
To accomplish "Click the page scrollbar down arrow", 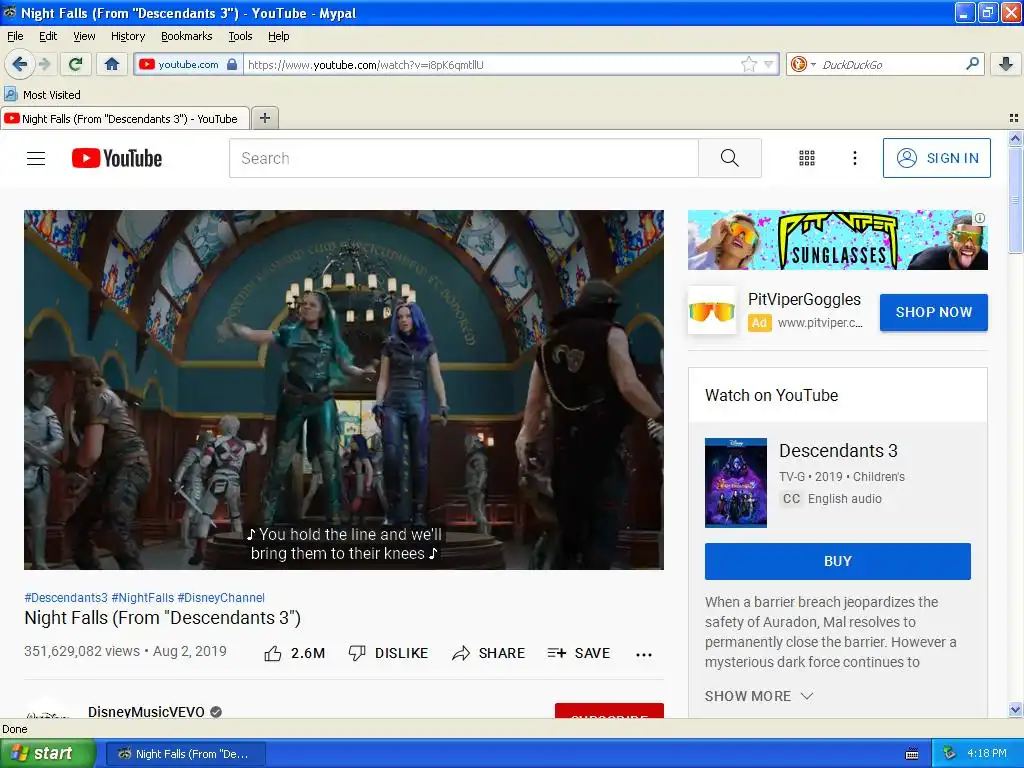I will (1015, 709).
